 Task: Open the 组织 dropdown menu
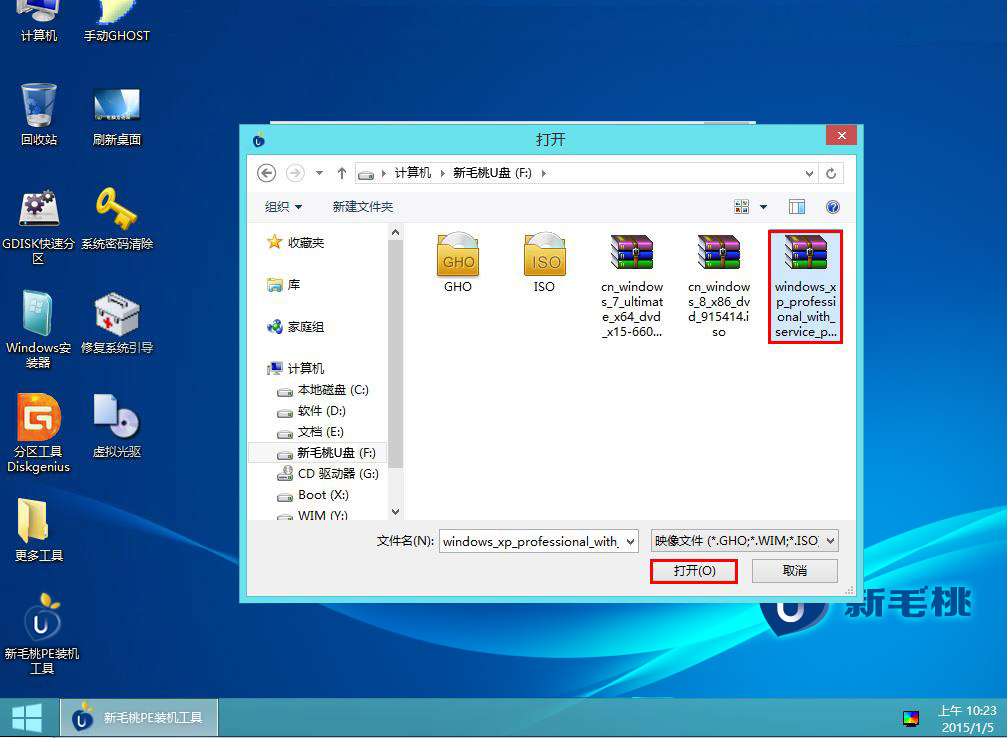283,207
